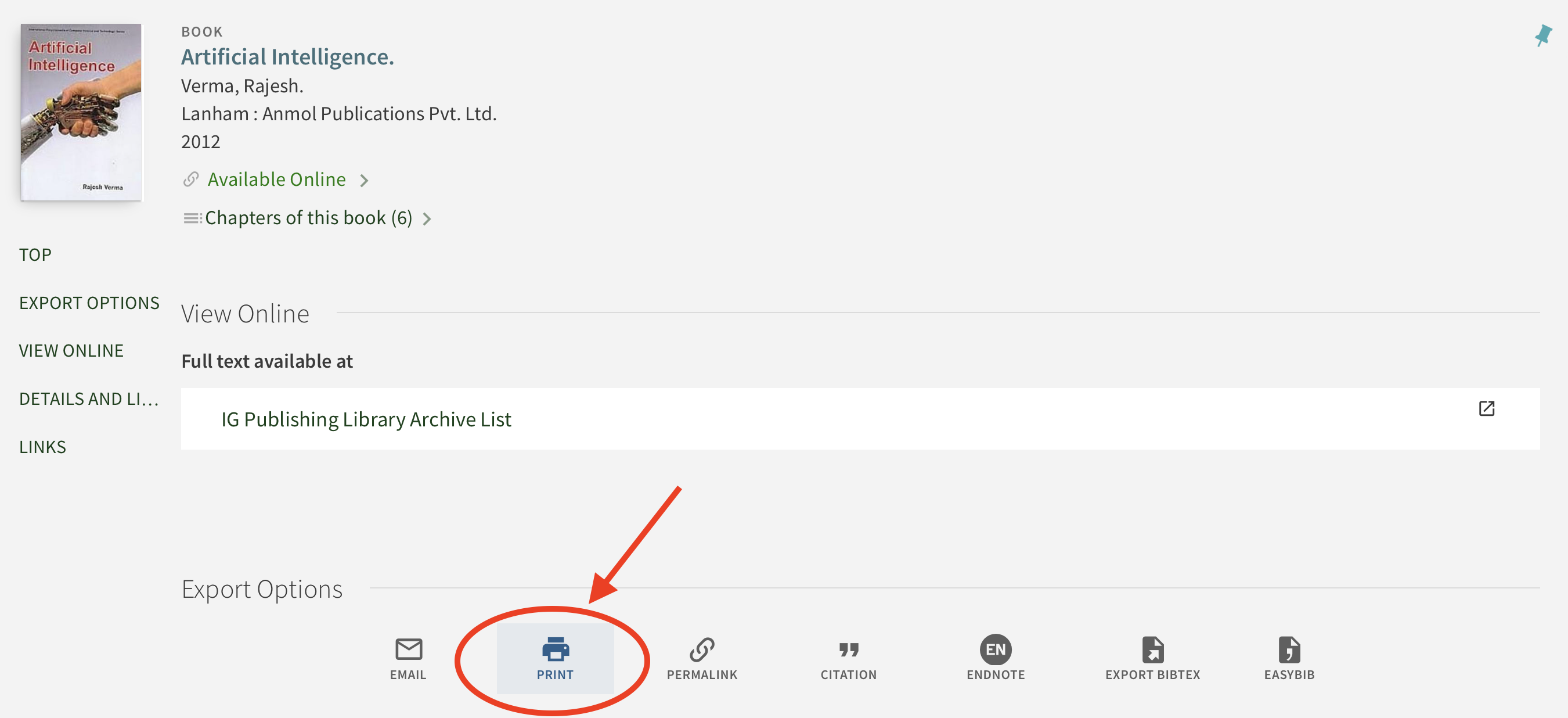Image resolution: width=1568 pixels, height=718 pixels.
Task: Expand Chapters of this book chevron
Action: point(427,218)
